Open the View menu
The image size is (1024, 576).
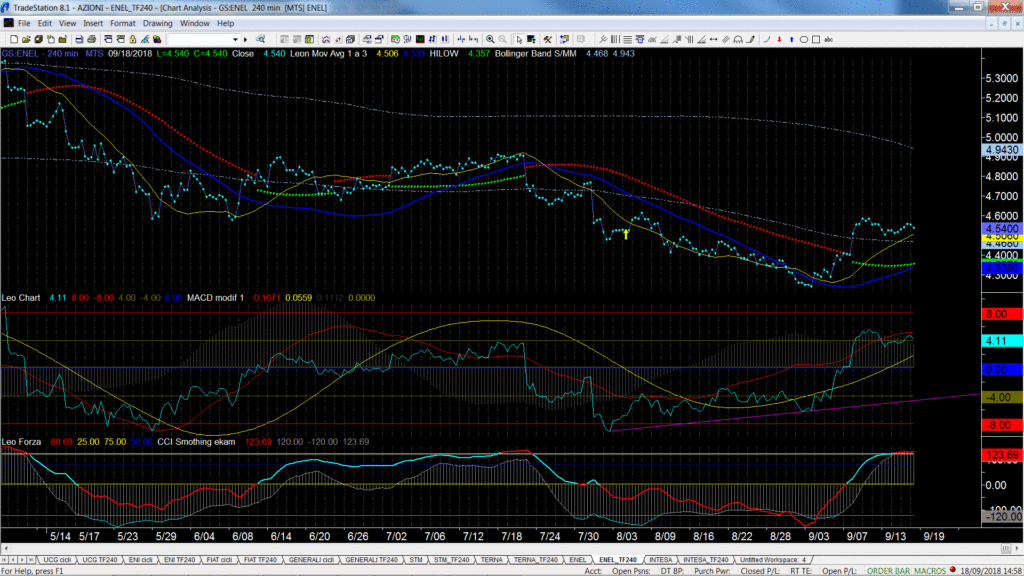pos(67,24)
